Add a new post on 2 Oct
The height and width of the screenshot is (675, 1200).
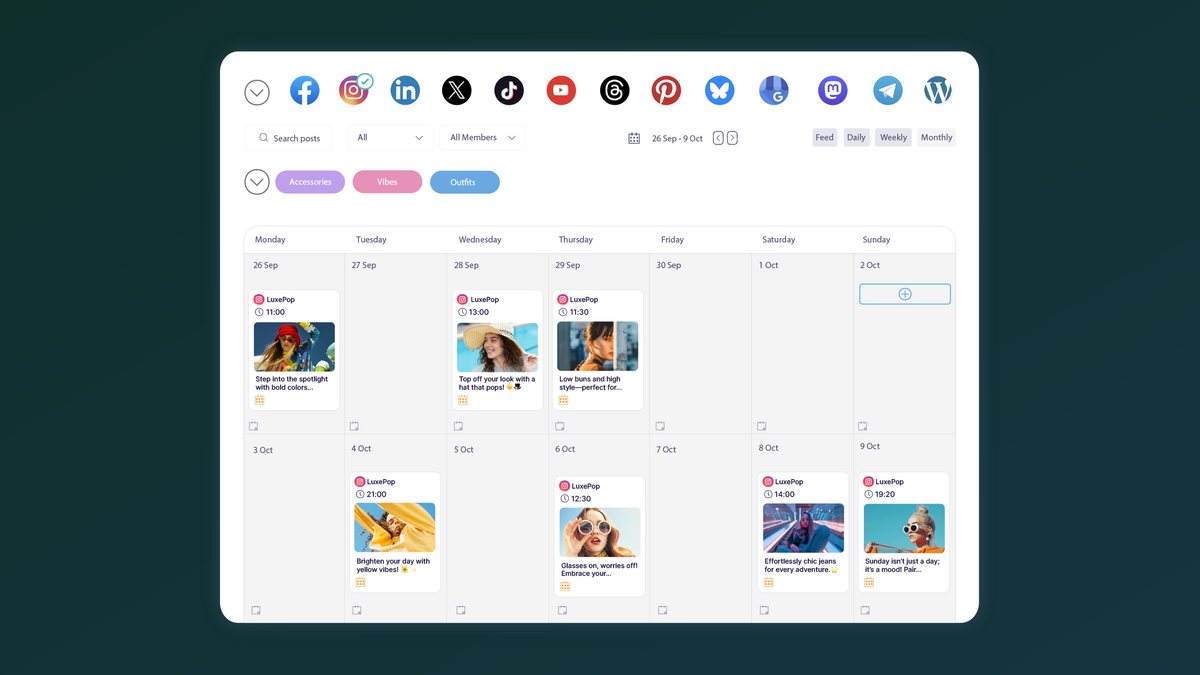905,294
